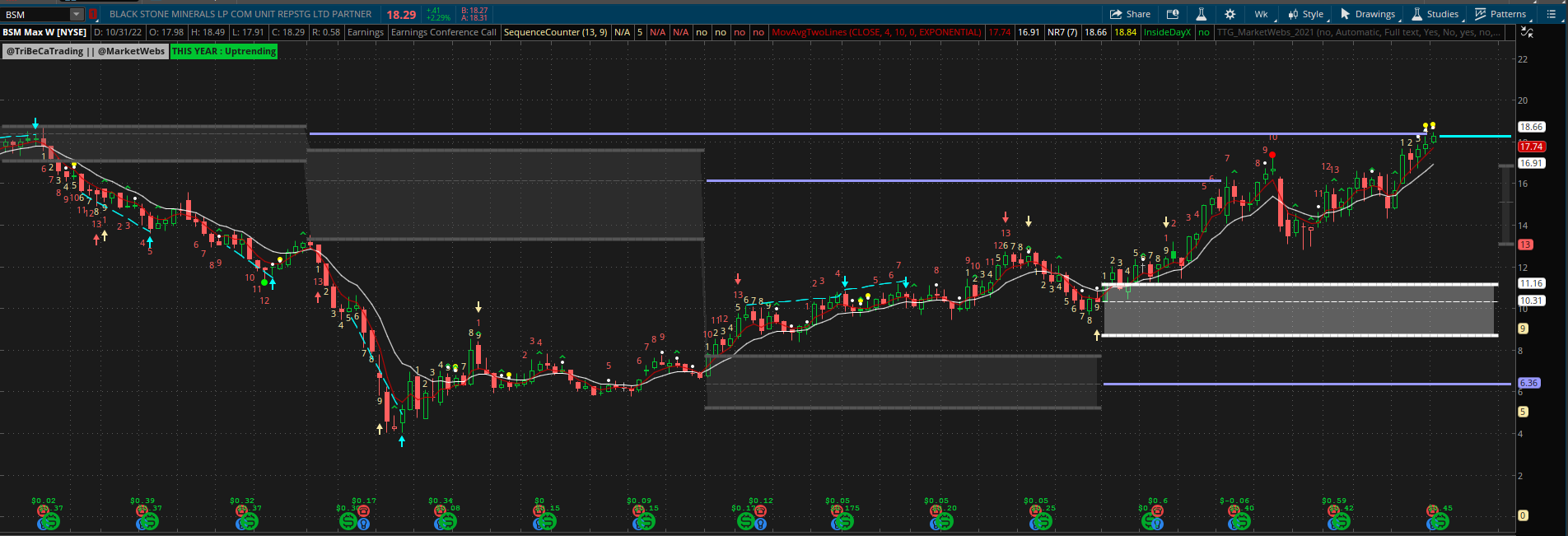The image size is (1568, 536).
Task: Click the C: 18.29 close value
Action: coord(288,32)
